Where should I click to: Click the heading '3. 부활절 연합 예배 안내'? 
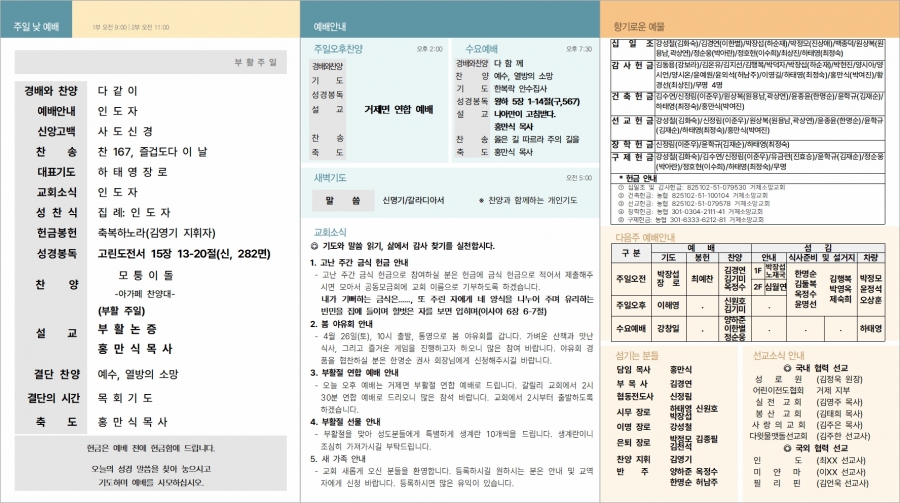click(x=354, y=373)
